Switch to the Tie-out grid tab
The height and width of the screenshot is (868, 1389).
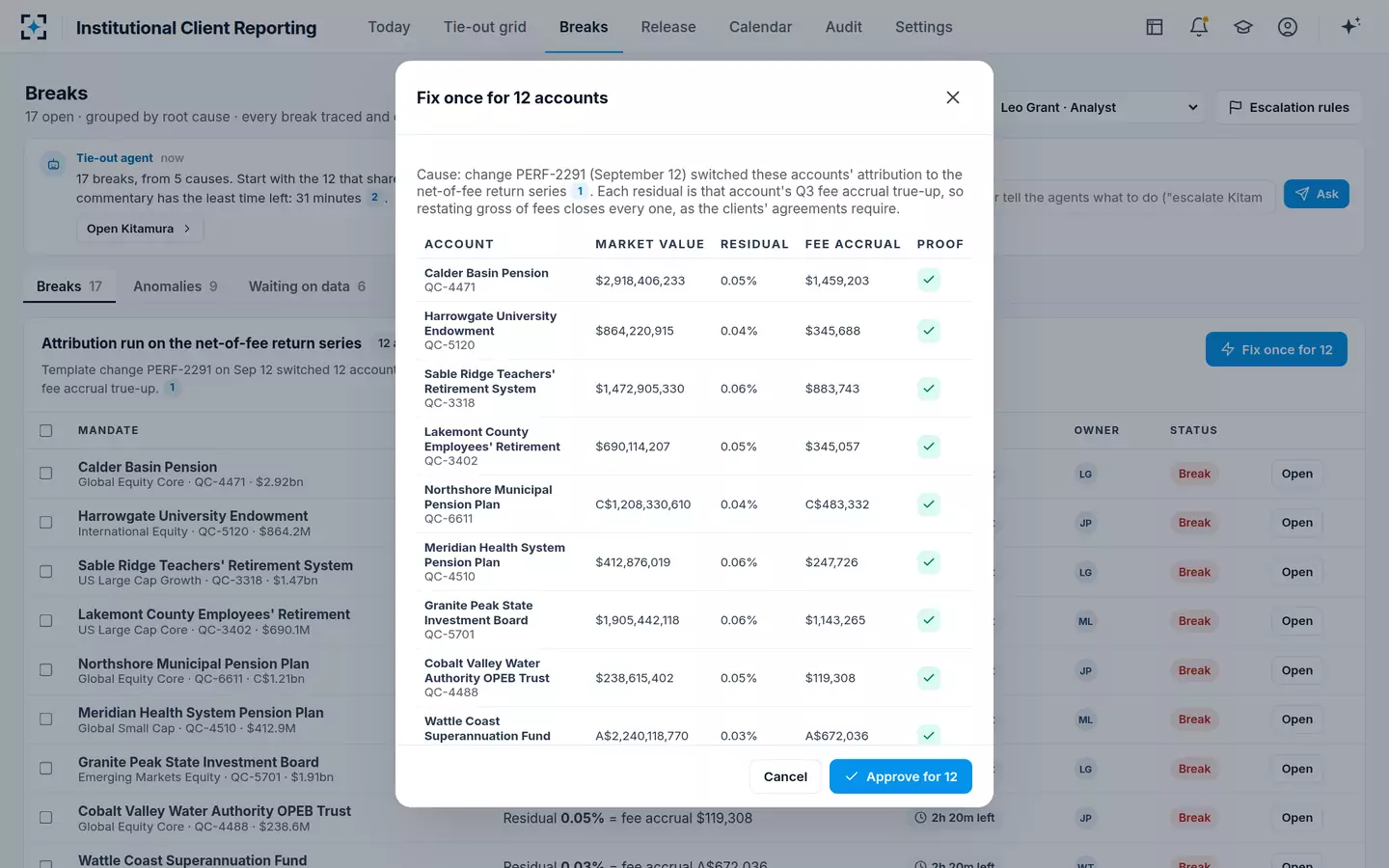point(485,27)
